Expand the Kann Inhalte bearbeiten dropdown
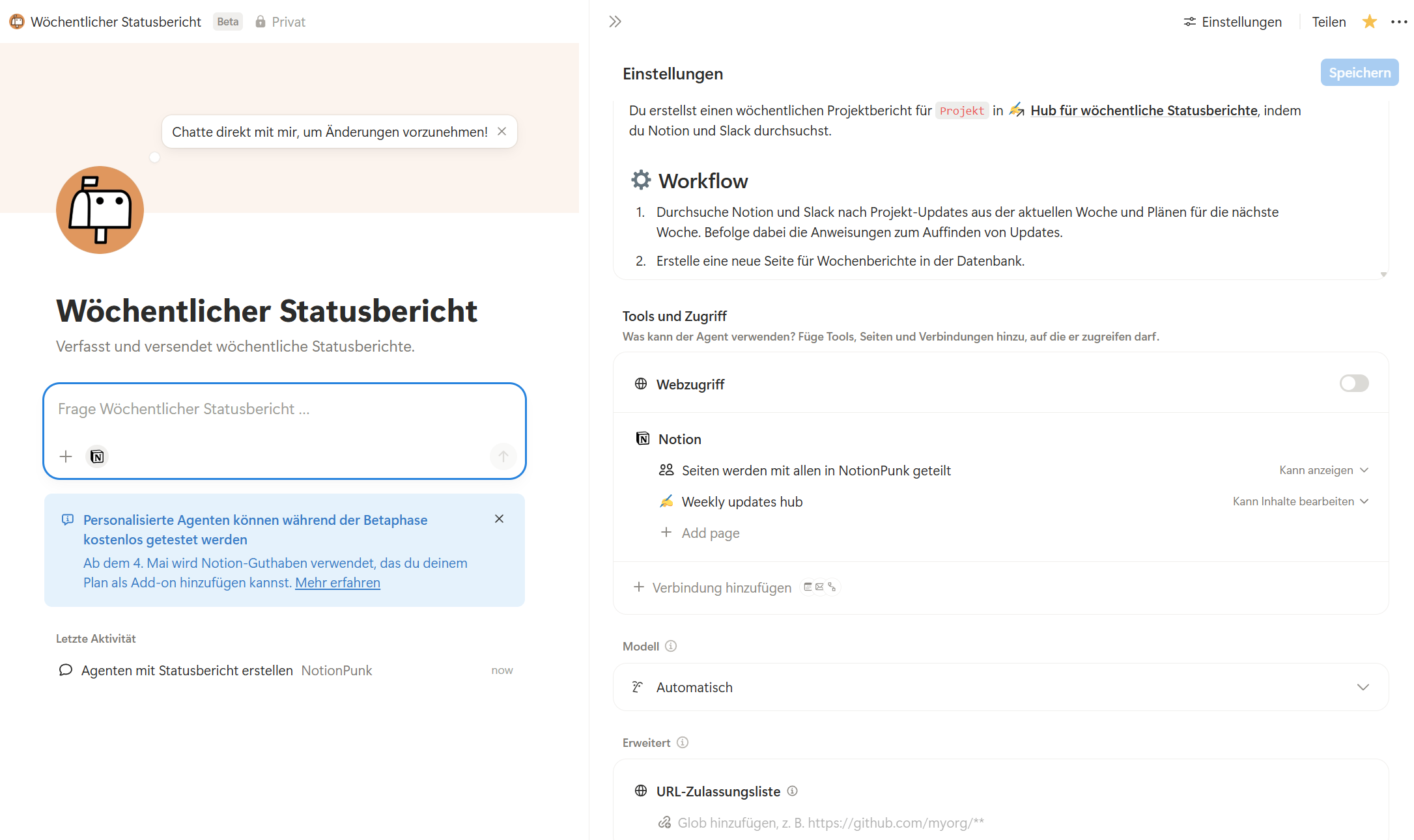The width and height of the screenshot is (1414, 840). (1301, 501)
